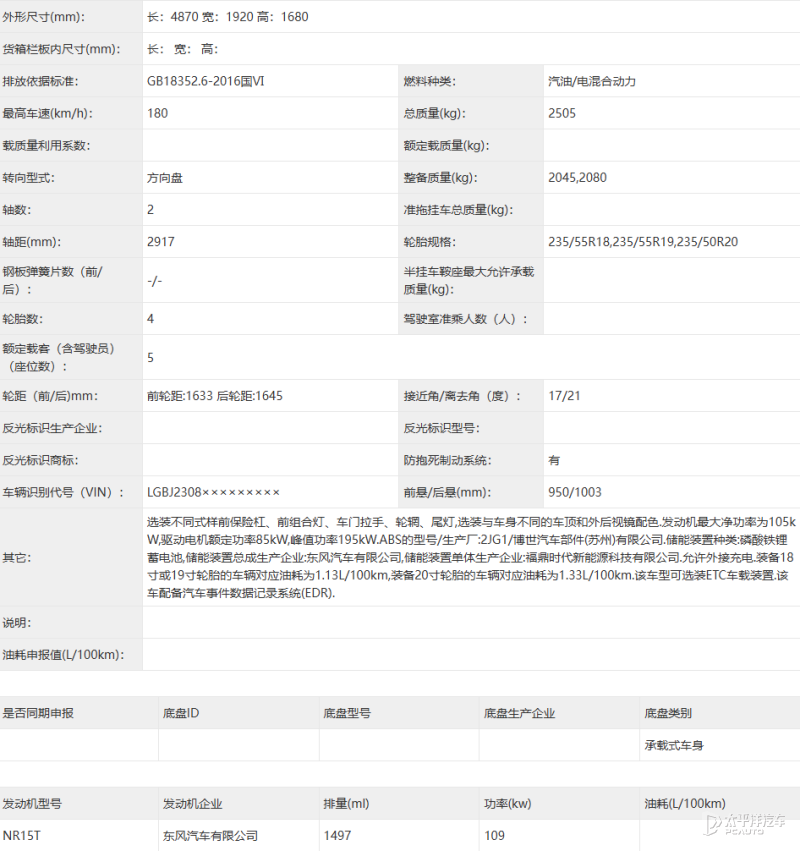Click the 反光标识生产企业 label

[52, 428]
